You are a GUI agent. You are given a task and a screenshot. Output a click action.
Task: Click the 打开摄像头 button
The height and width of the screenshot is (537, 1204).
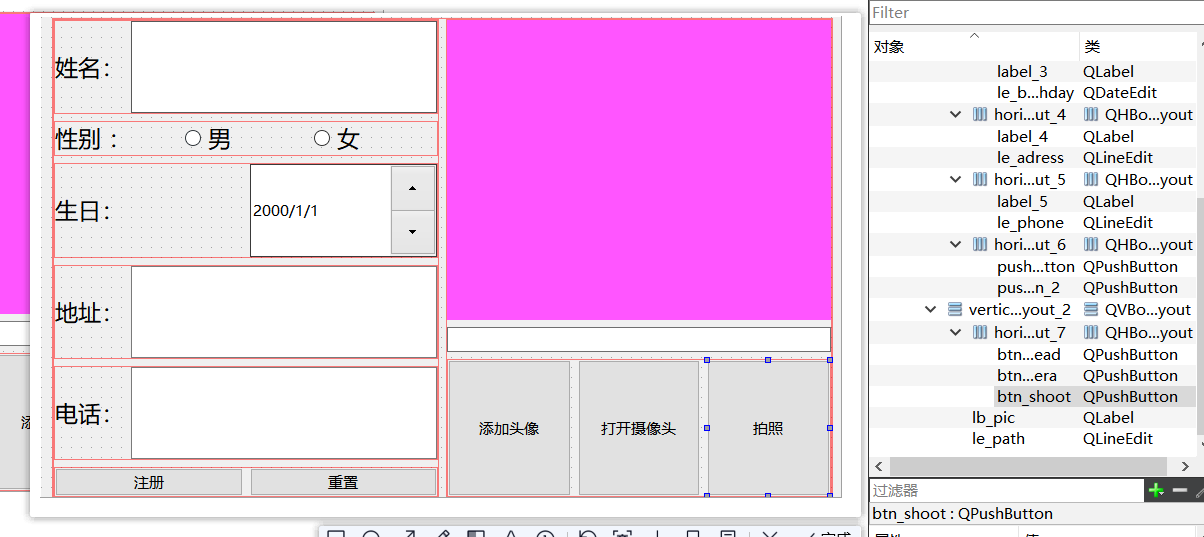(638, 428)
